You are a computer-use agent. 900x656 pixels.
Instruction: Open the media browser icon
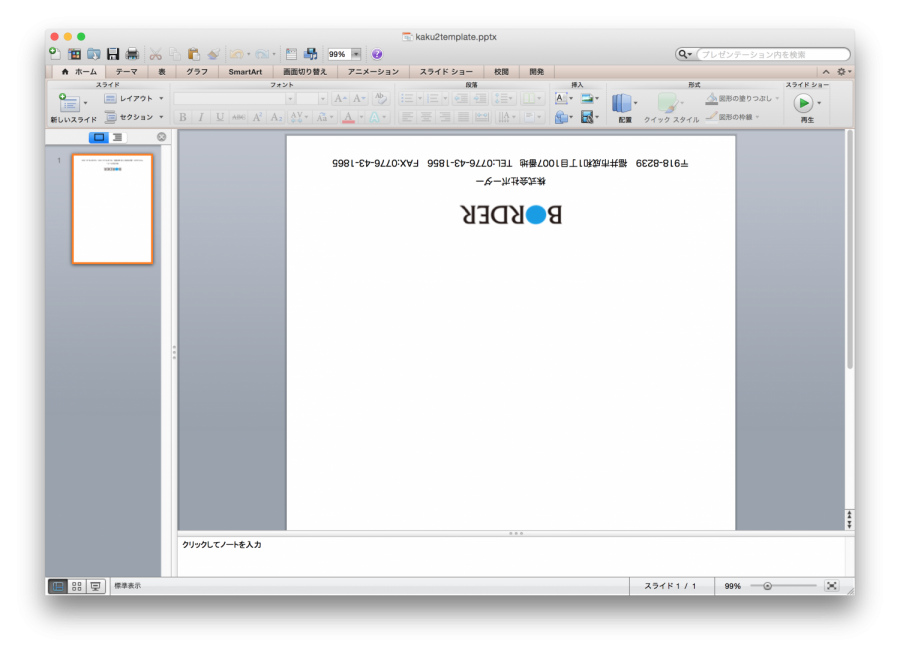[x=311, y=54]
